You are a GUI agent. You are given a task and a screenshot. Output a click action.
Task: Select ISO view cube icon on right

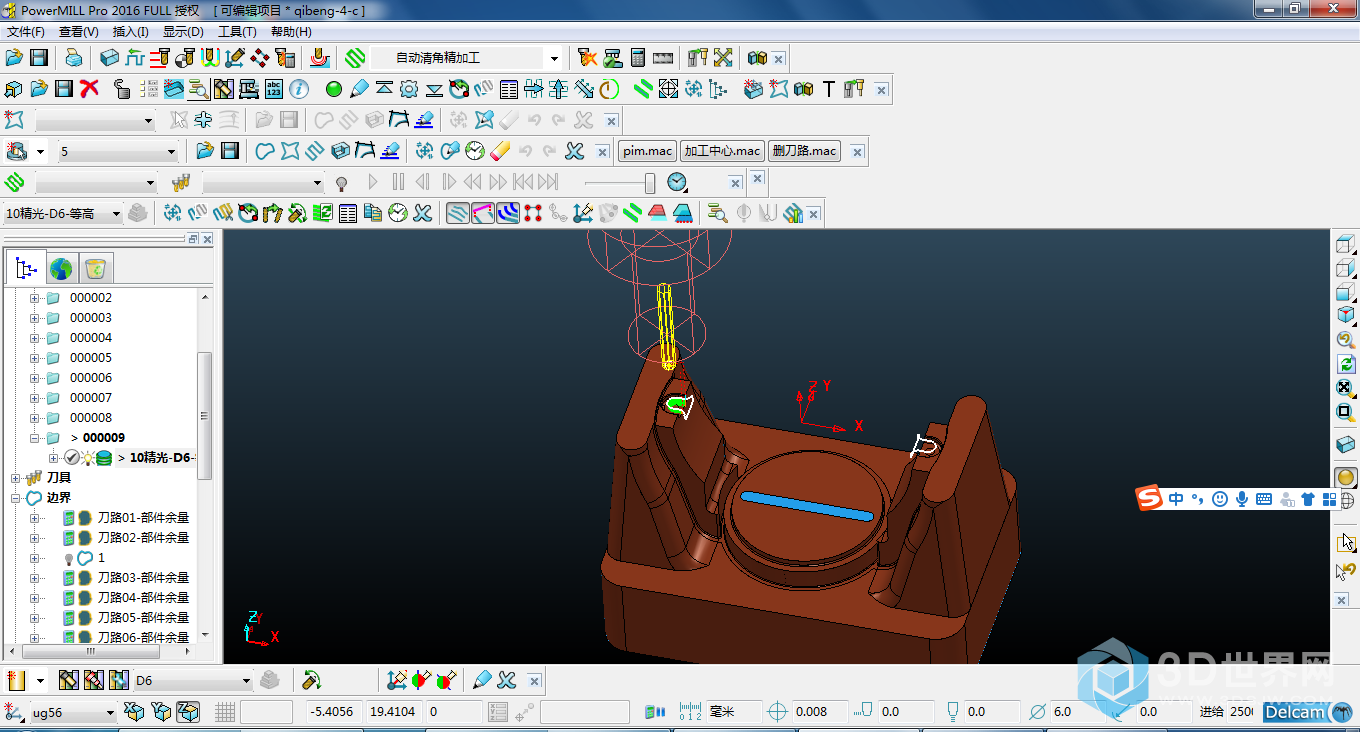1345,317
